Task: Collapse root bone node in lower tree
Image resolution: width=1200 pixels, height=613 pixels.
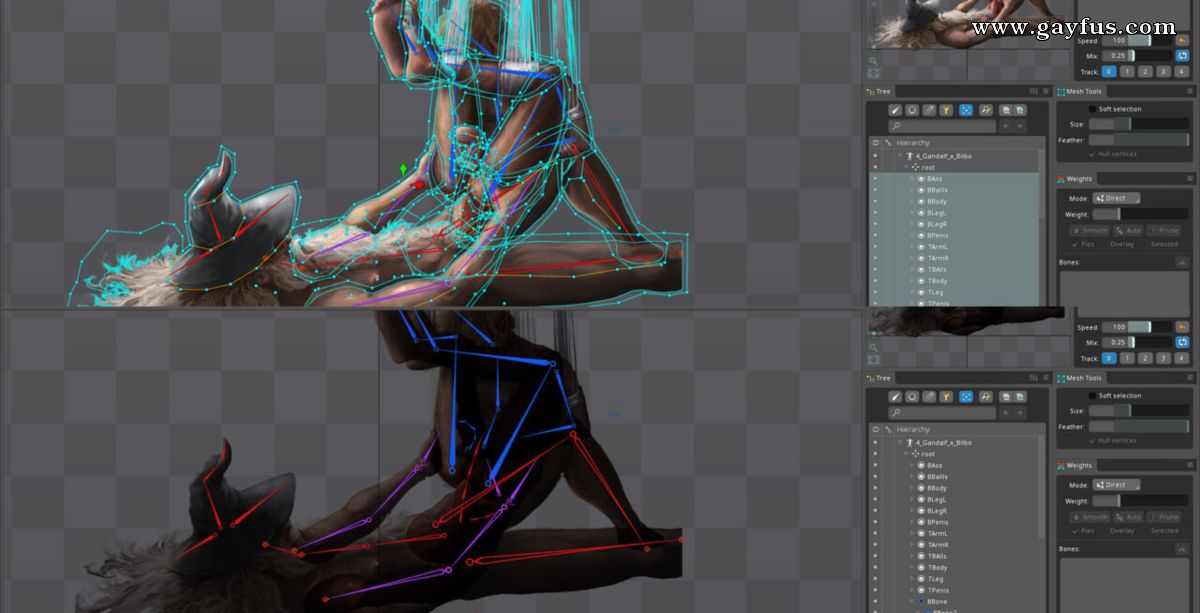Action: point(906,454)
